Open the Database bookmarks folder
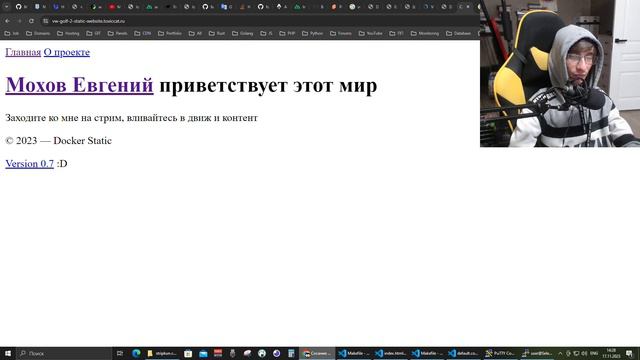Viewport: 640px width, 360px height. (x=458, y=33)
